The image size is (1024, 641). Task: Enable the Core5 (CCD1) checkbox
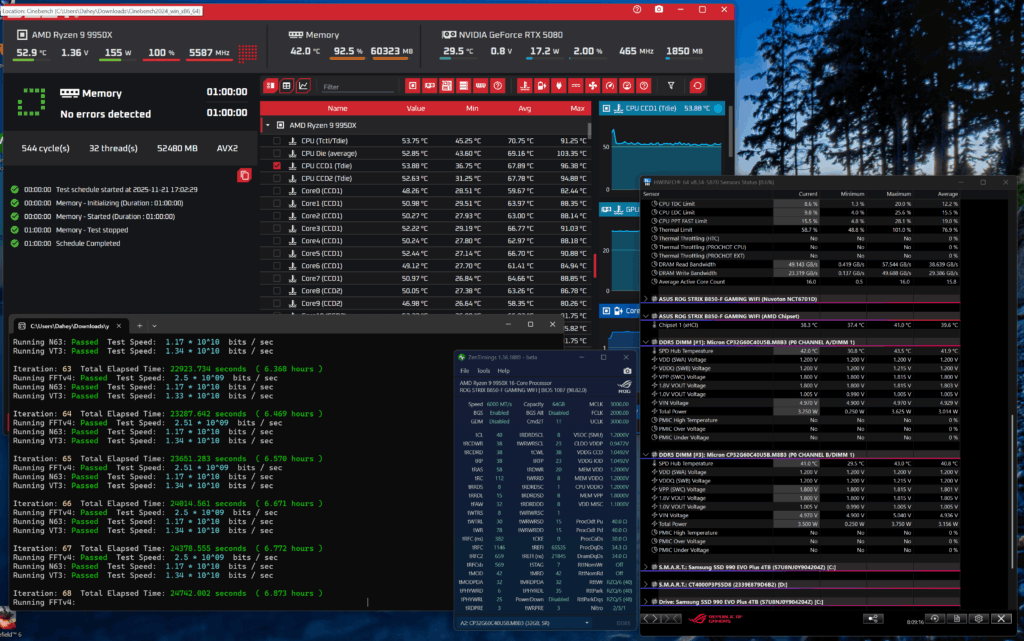click(x=277, y=253)
